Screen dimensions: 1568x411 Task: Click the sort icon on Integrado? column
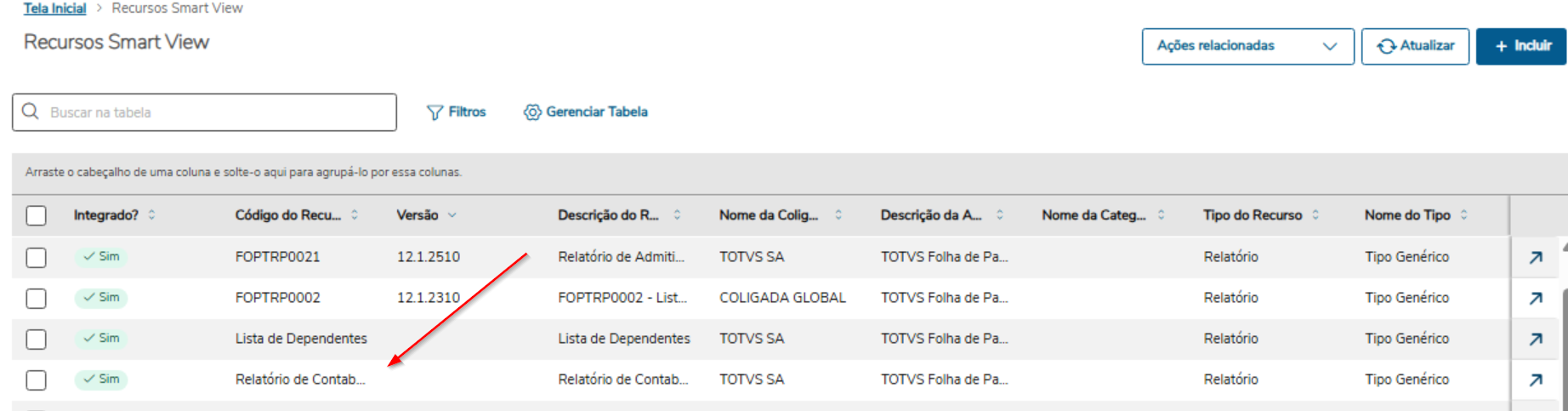(x=152, y=215)
